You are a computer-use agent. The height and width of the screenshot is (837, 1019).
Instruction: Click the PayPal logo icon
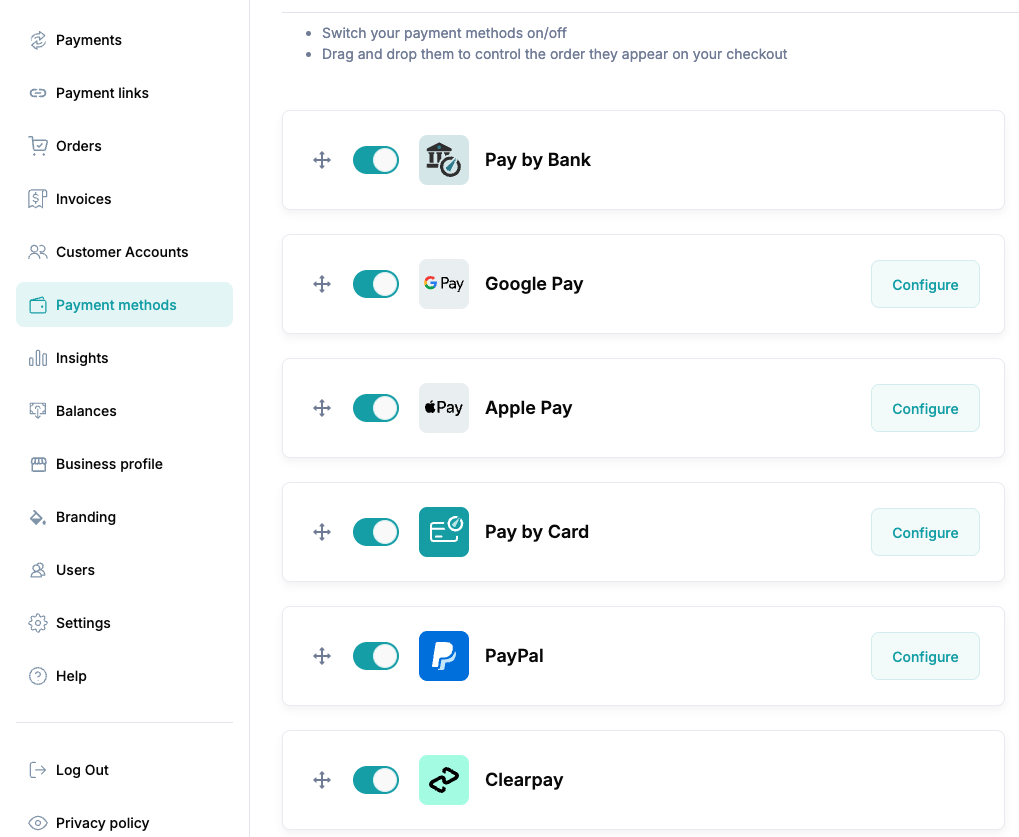(443, 656)
